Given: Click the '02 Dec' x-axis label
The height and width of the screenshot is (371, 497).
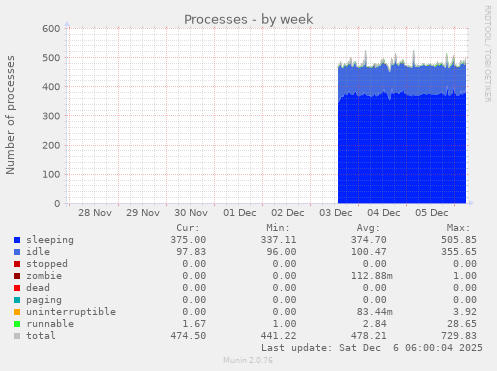Looking at the screenshot, I should click(288, 213).
